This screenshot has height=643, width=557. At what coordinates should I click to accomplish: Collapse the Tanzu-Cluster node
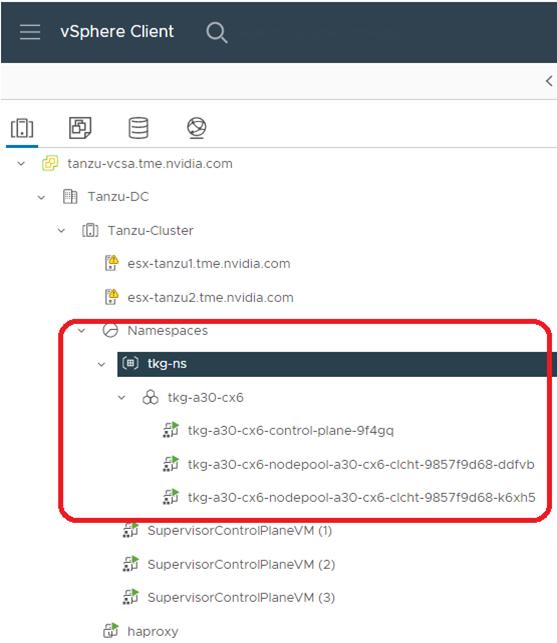61,230
